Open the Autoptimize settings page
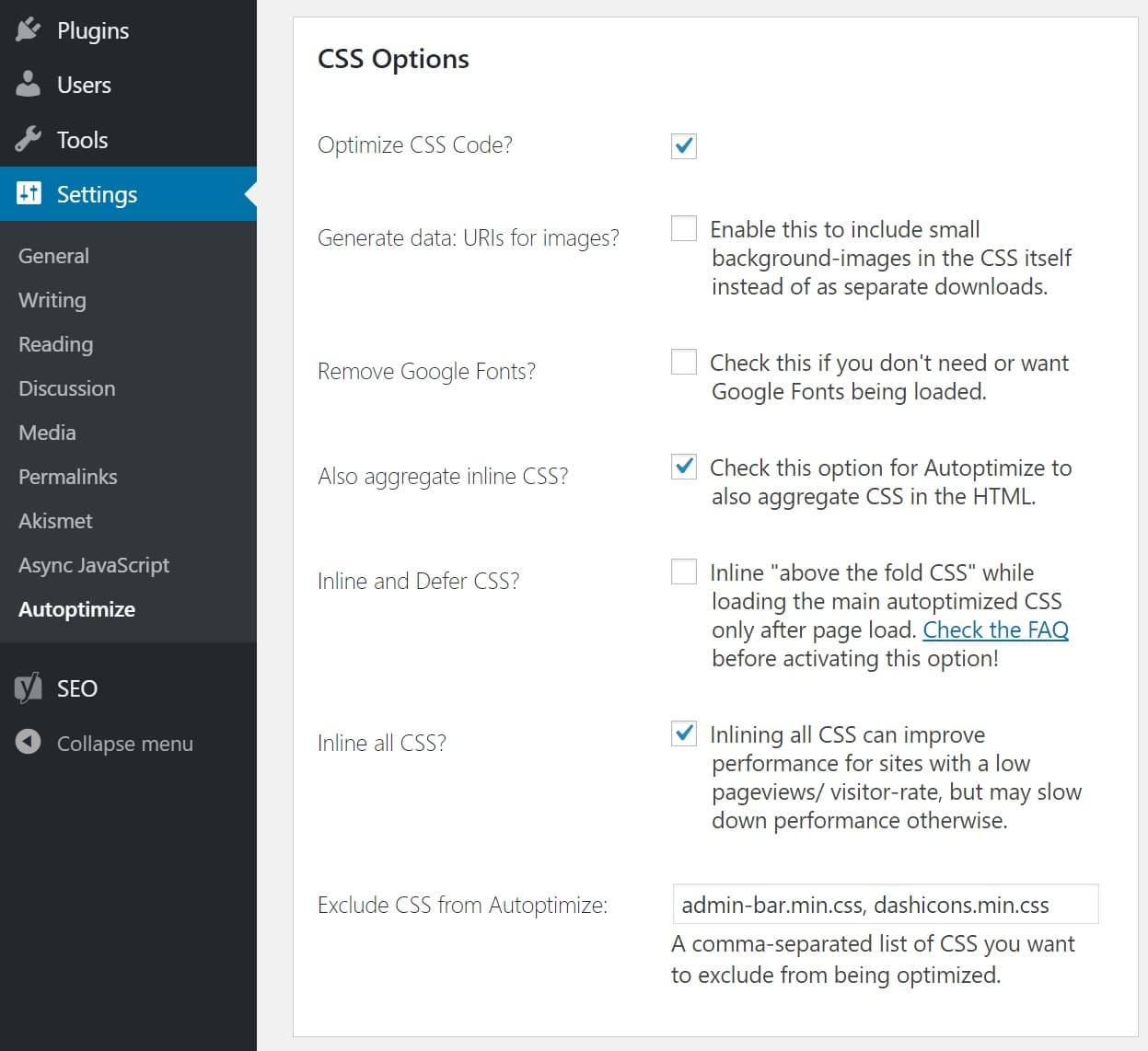Viewport: 1148px width, 1051px height. coord(77,608)
